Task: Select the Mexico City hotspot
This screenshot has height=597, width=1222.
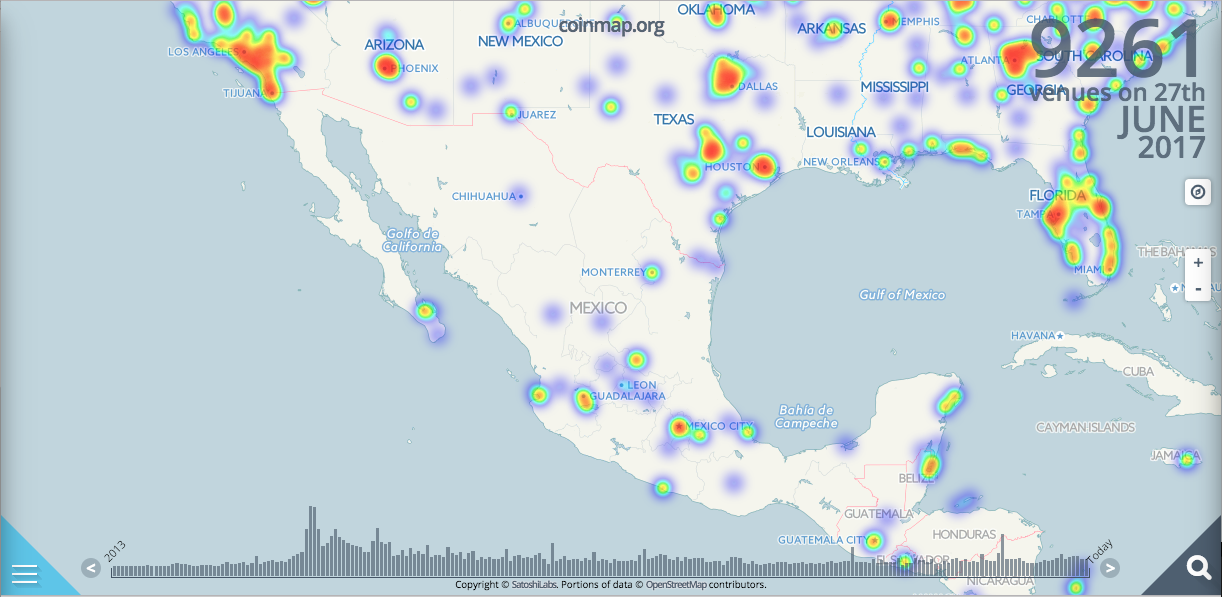Action: (680, 428)
